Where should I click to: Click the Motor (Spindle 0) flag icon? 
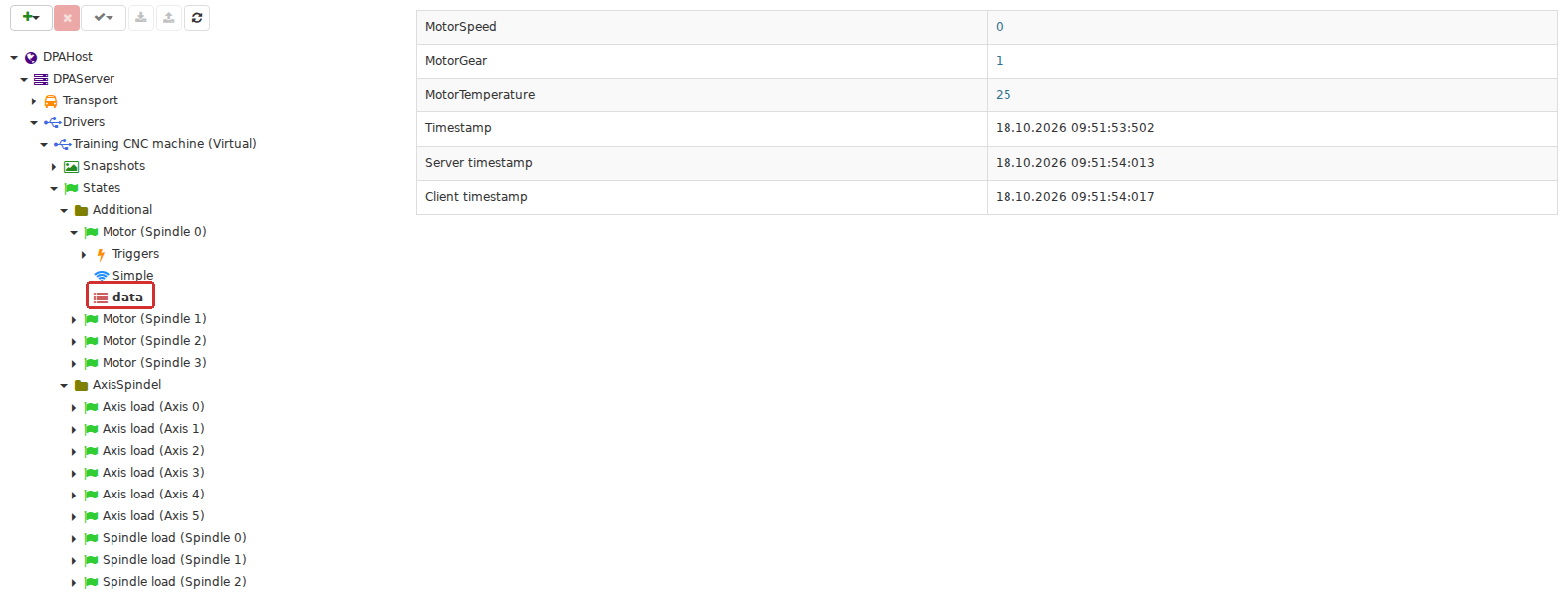click(91, 233)
